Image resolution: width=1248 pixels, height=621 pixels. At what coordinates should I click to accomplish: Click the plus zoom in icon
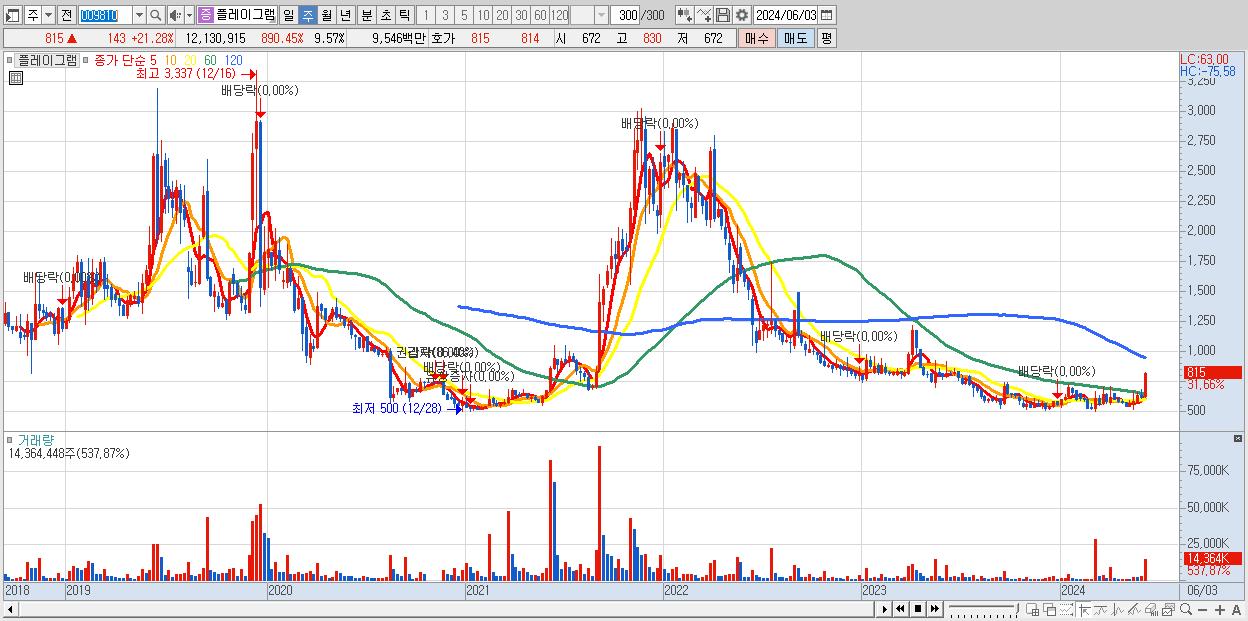coord(1219,610)
